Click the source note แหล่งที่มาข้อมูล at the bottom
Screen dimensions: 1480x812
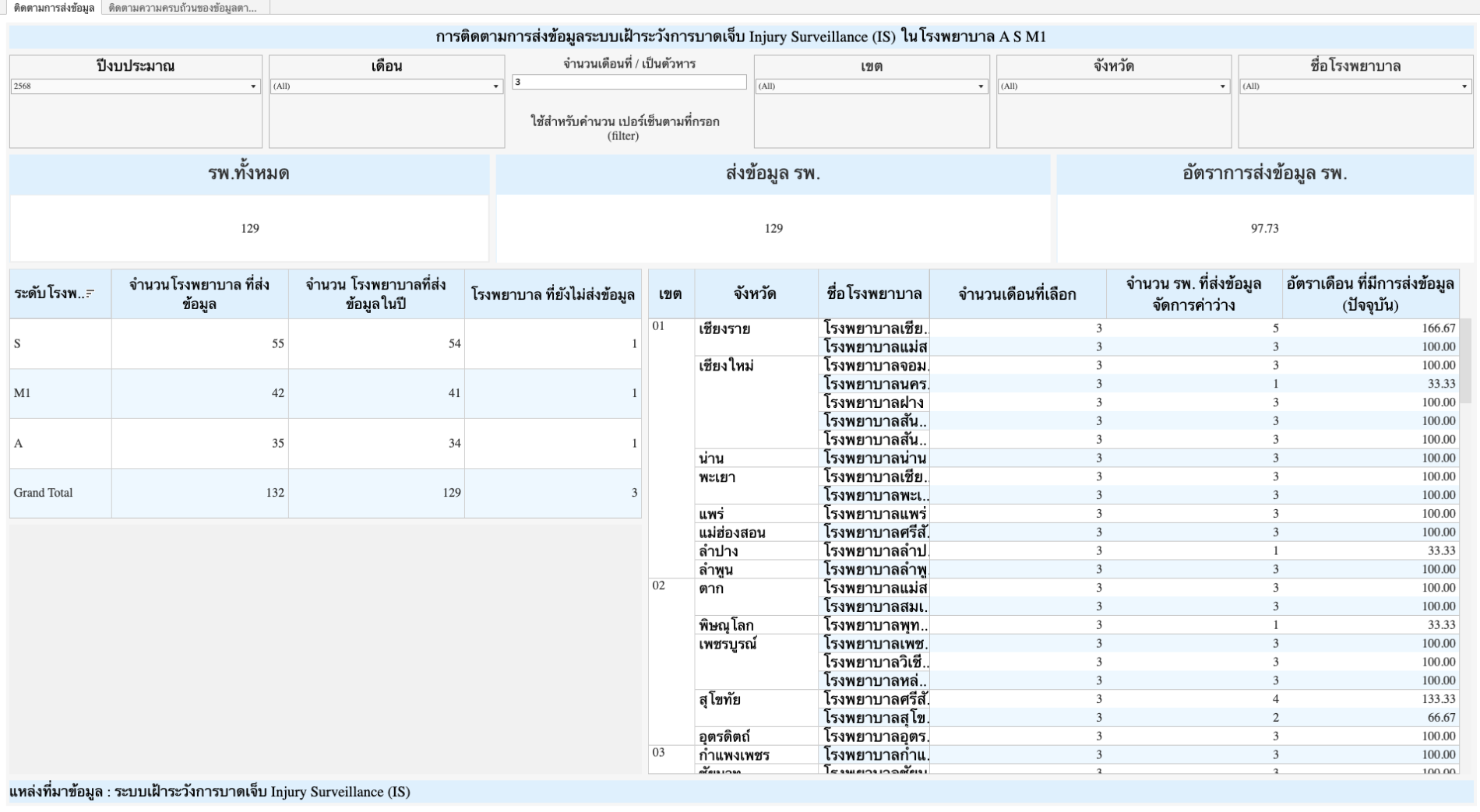210,792
